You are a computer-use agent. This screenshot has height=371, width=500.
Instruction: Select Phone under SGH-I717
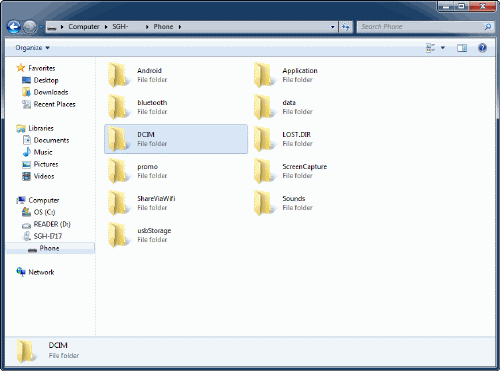click(49, 248)
